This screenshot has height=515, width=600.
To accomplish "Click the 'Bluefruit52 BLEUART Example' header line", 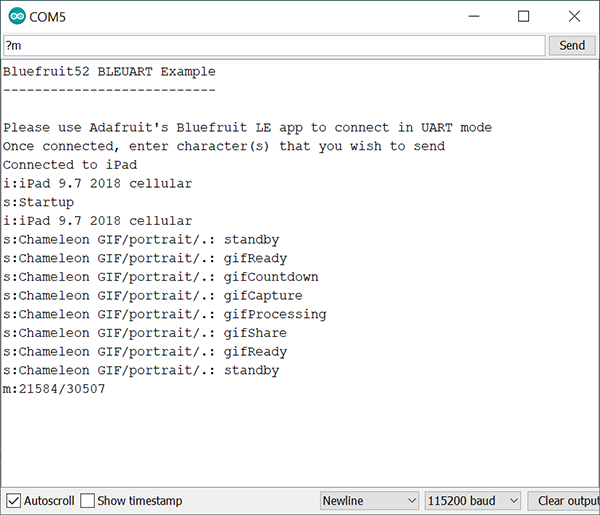I will point(109,72).
